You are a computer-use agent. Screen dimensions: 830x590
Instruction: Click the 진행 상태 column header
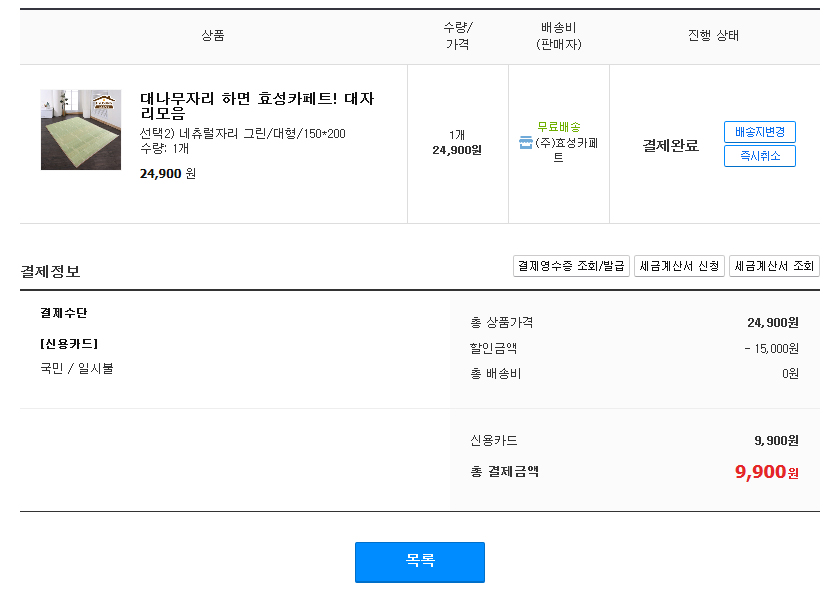(713, 36)
